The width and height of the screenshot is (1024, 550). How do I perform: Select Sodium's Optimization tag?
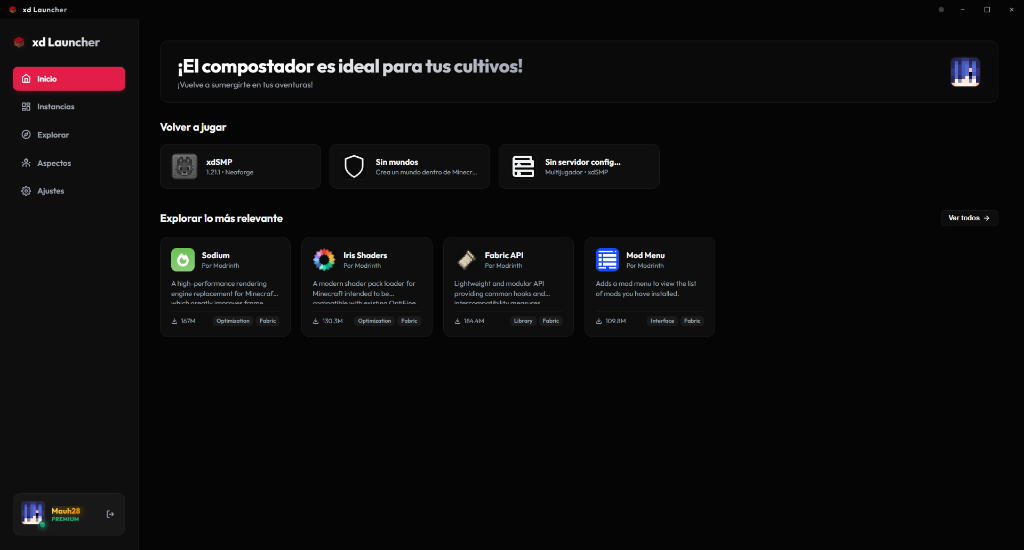point(233,321)
